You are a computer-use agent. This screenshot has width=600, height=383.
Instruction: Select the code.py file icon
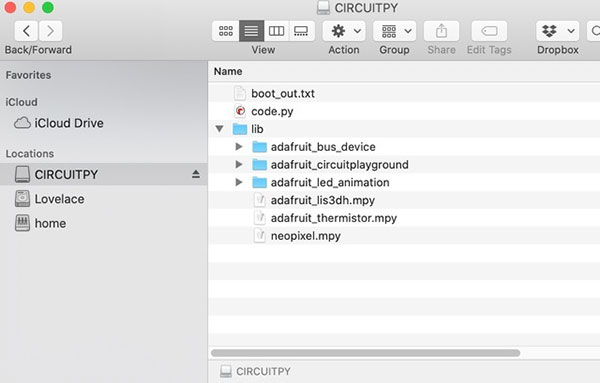[x=240, y=111]
